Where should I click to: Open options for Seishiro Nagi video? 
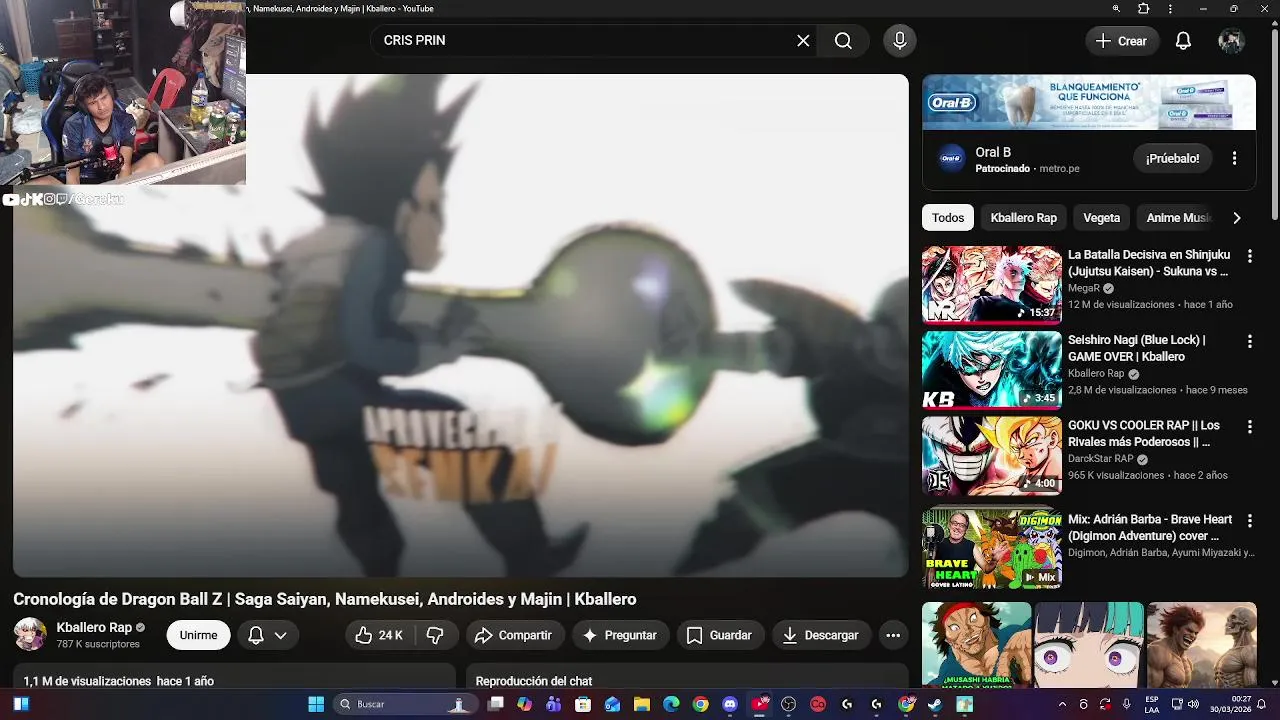tap(1249, 342)
